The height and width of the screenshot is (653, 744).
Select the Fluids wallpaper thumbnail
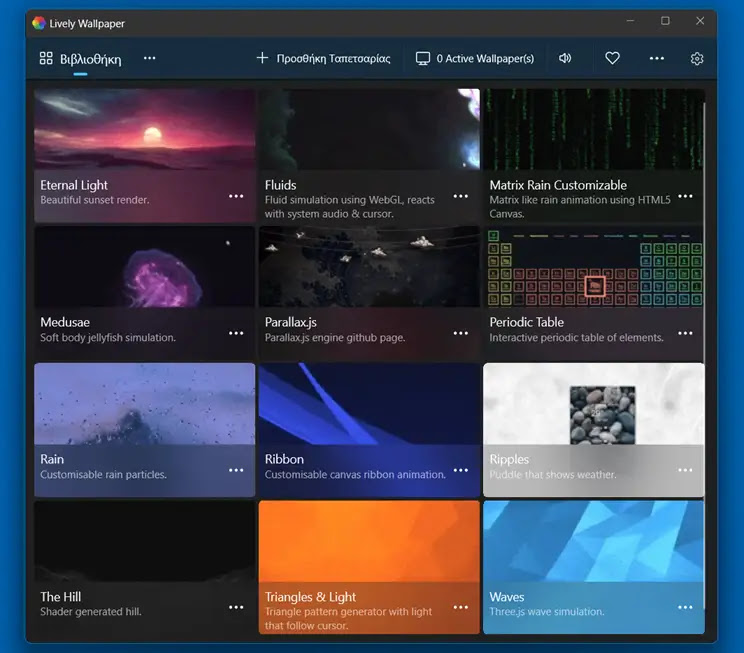click(x=369, y=129)
